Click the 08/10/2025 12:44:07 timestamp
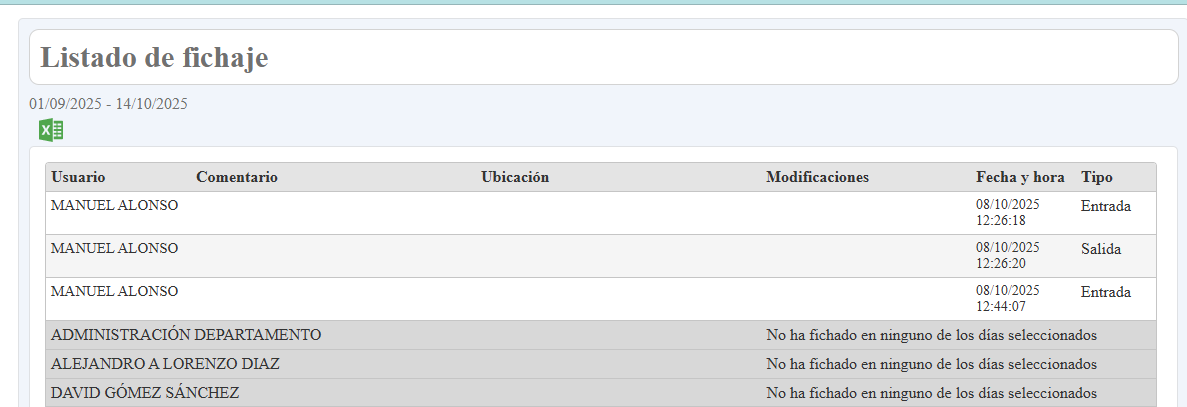The width and height of the screenshot is (1187, 407). 1008,298
